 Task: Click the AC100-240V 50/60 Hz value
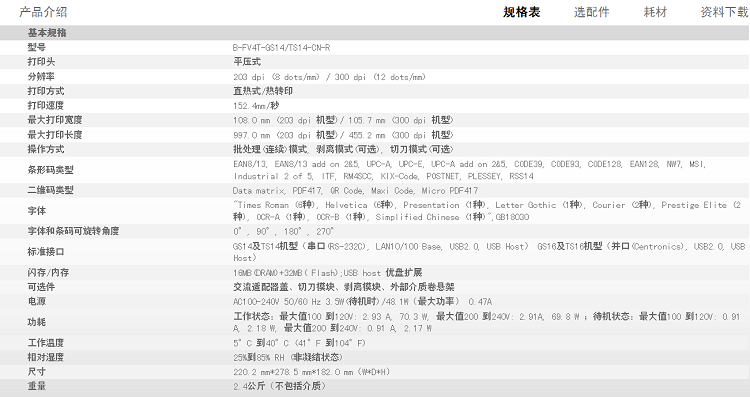pyautogui.click(x=362, y=301)
